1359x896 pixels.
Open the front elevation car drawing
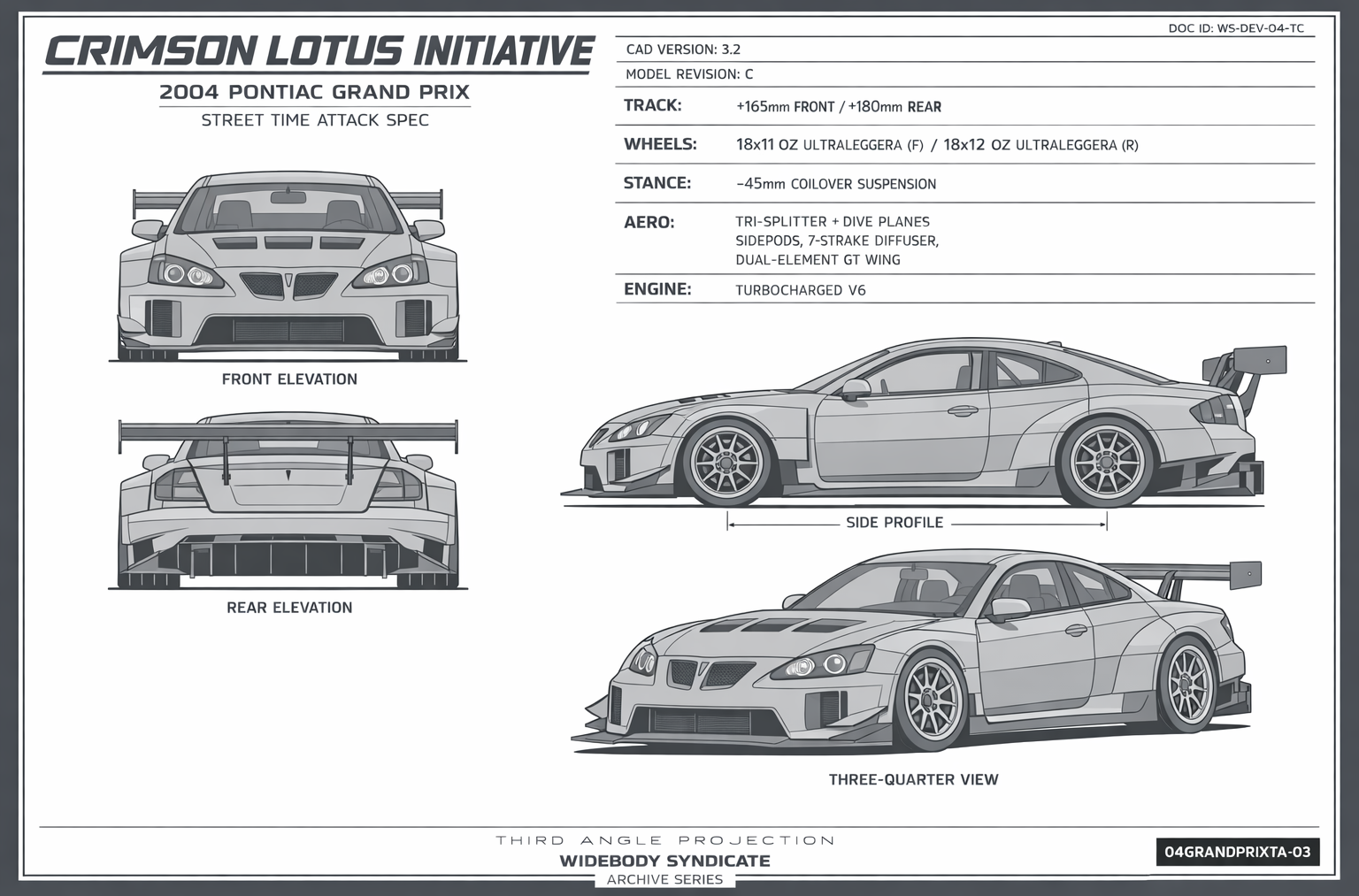pos(288,266)
